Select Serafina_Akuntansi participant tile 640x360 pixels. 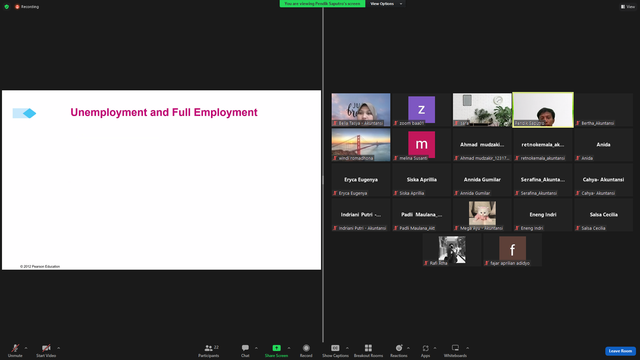point(543,180)
